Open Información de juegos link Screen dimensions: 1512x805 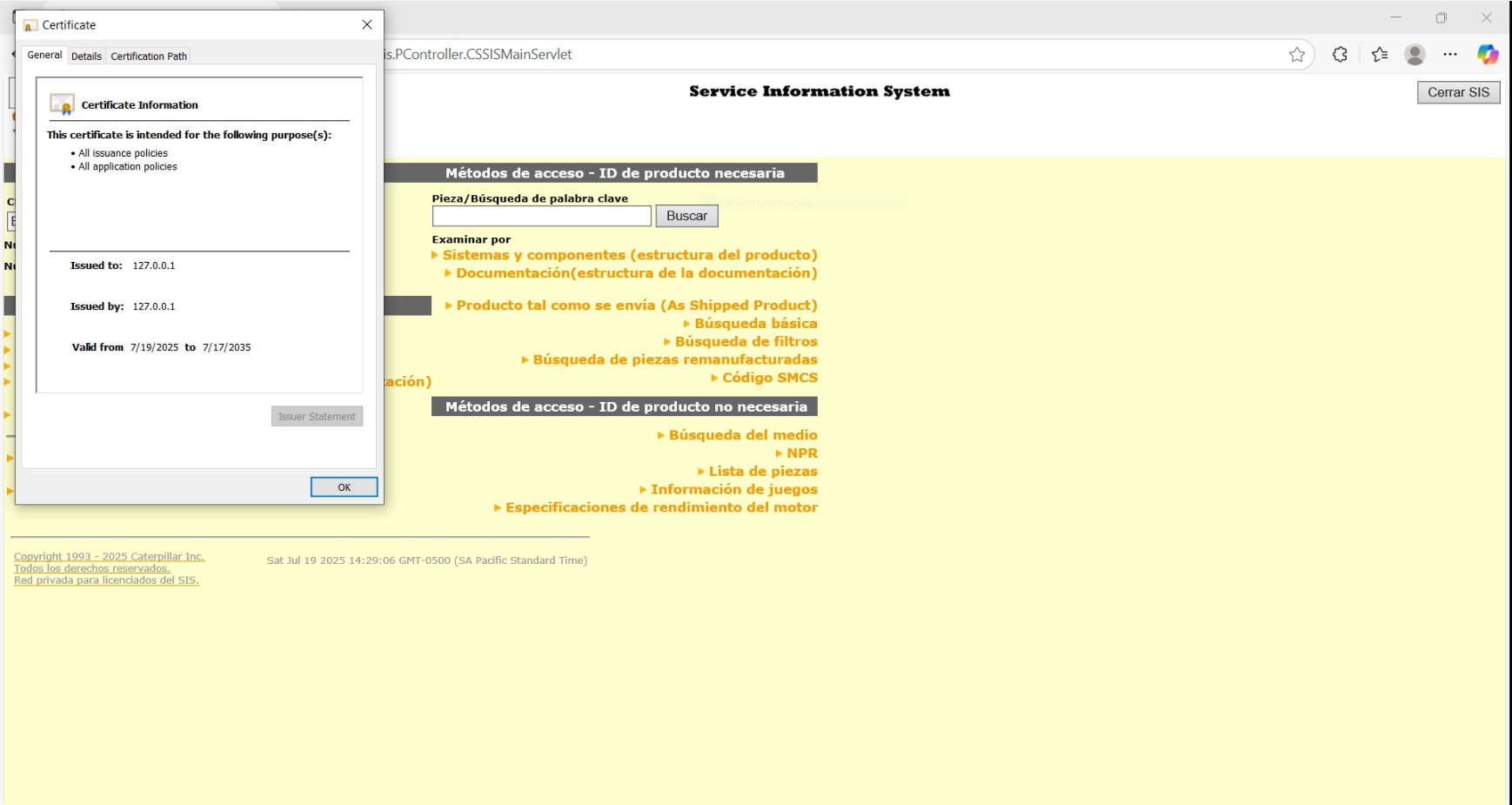(734, 490)
